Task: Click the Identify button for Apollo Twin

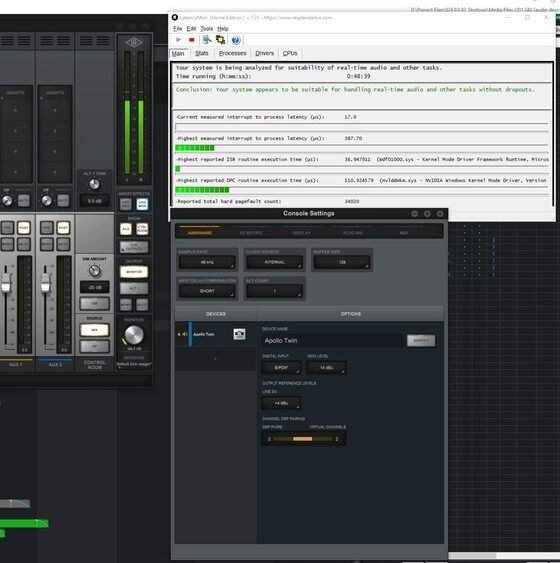Action: pyautogui.click(x=421, y=340)
